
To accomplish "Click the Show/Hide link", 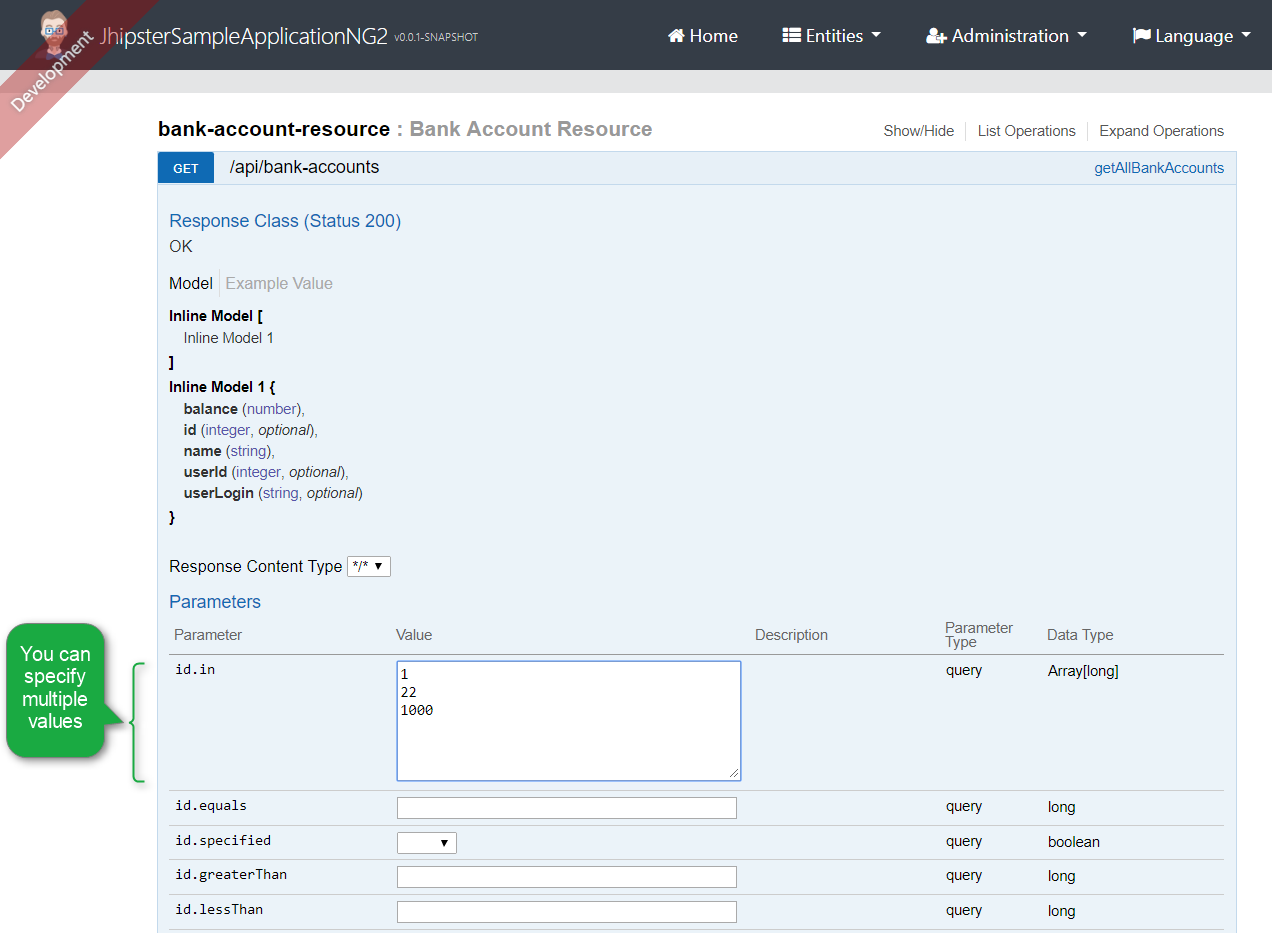I will click(x=918, y=131).
